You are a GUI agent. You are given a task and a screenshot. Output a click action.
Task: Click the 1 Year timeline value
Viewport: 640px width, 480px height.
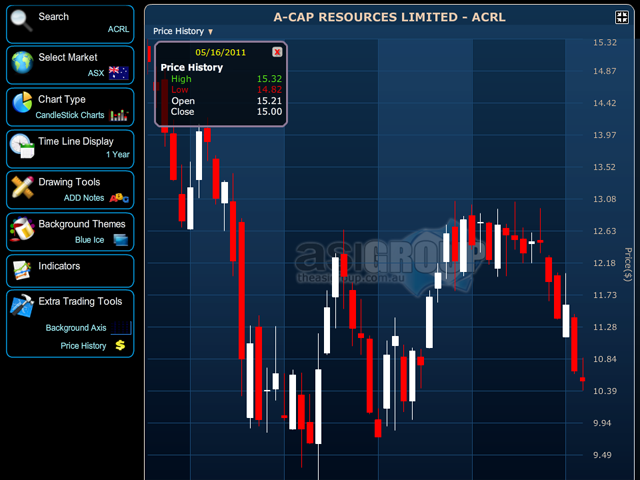[x=118, y=155]
